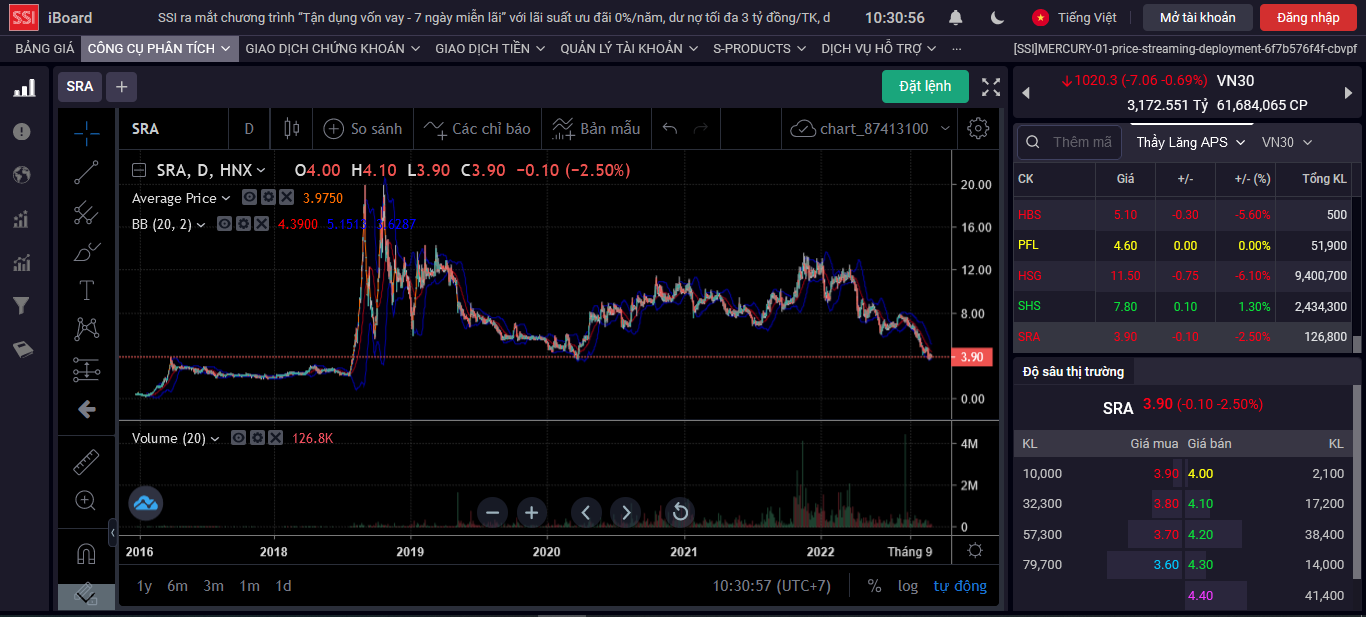Viewport: 1366px width, 617px height.
Task: Open time axis settings gear icon
Action: [975, 551]
